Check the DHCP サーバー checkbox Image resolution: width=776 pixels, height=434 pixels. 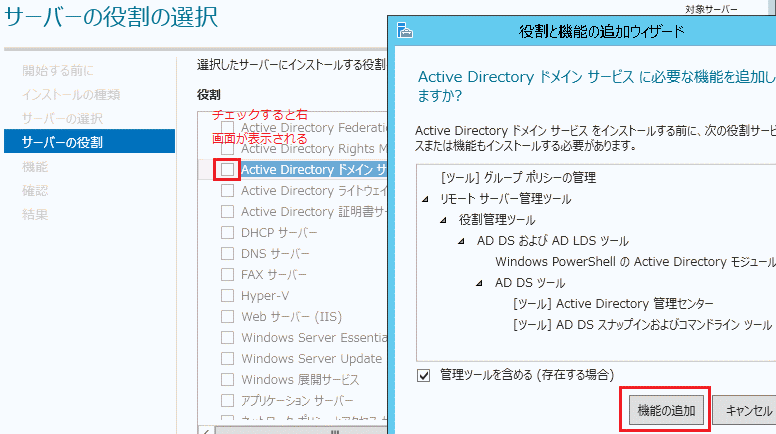[x=227, y=232]
